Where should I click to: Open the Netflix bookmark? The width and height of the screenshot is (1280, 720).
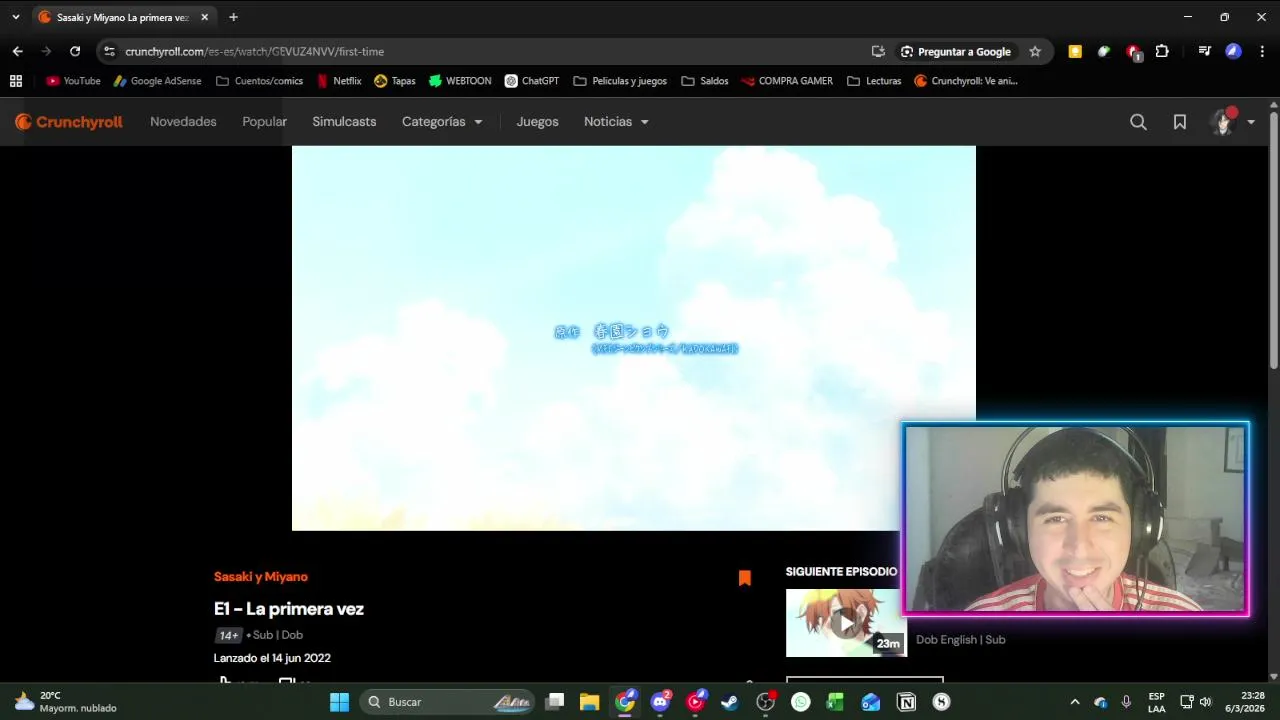(339, 81)
